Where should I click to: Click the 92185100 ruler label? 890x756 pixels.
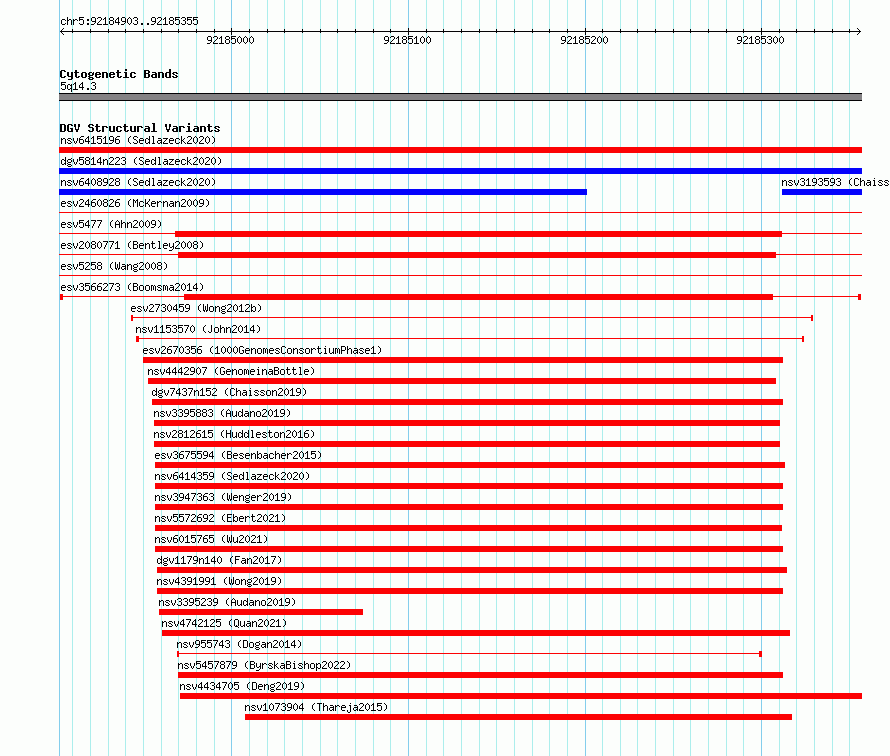[408, 40]
